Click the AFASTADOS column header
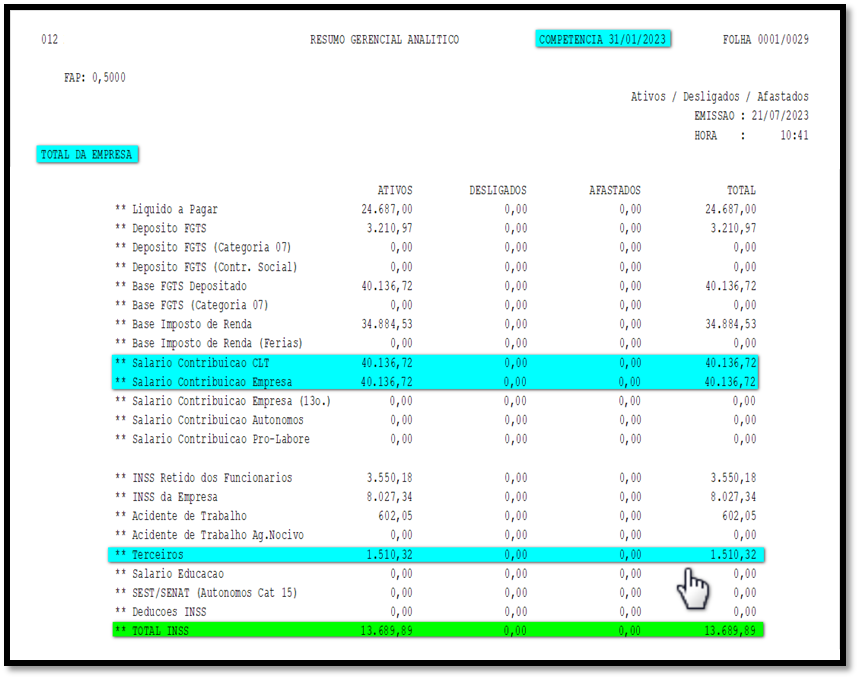This screenshot has width=859, height=679. [615, 190]
